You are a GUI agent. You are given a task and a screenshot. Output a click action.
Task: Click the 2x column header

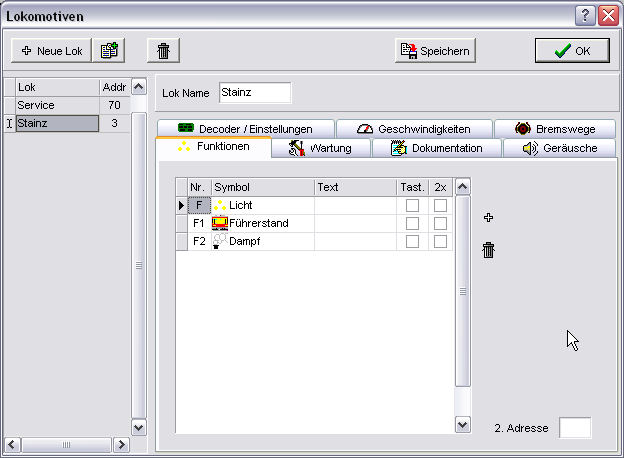pyautogui.click(x=441, y=187)
